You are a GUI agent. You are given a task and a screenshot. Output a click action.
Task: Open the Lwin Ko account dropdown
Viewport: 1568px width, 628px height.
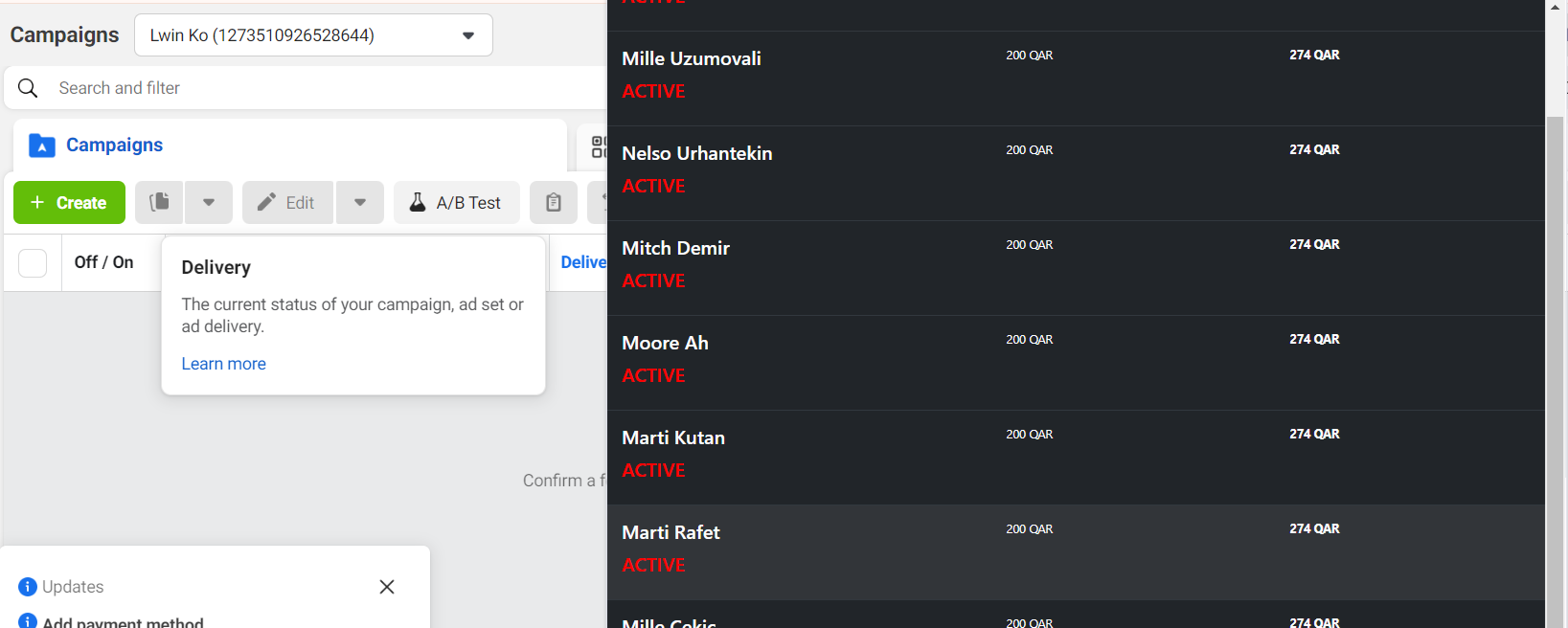pos(313,35)
